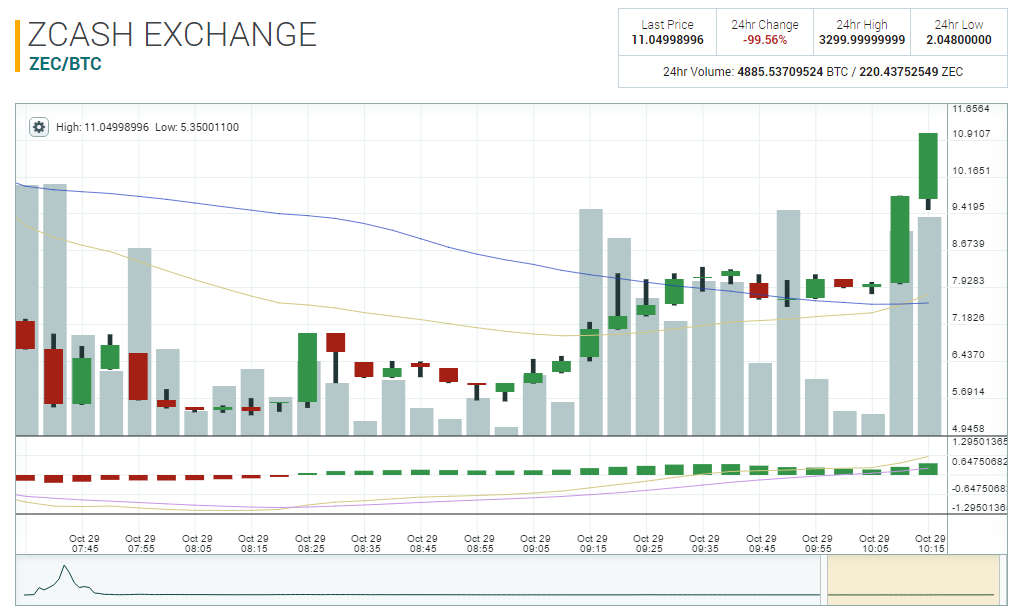The height and width of the screenshot is (615, 1017).
Task: Click the 10:05 time axis label
Action: 874,544
